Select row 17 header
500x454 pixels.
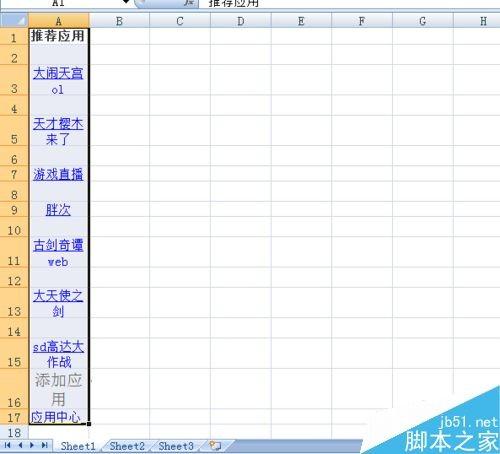(x=14, y=417)
